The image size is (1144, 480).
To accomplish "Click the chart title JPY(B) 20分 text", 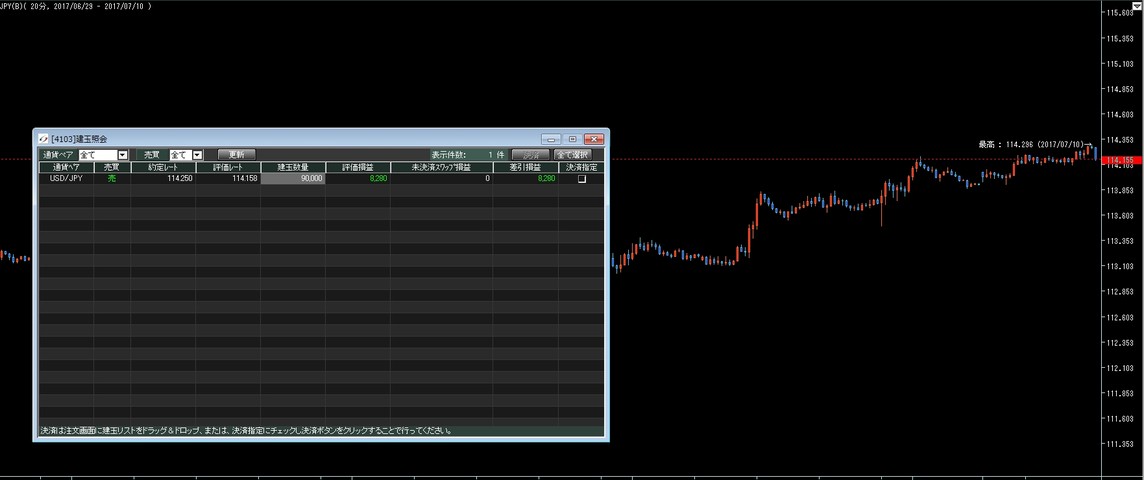I will [x=76, y=5].
